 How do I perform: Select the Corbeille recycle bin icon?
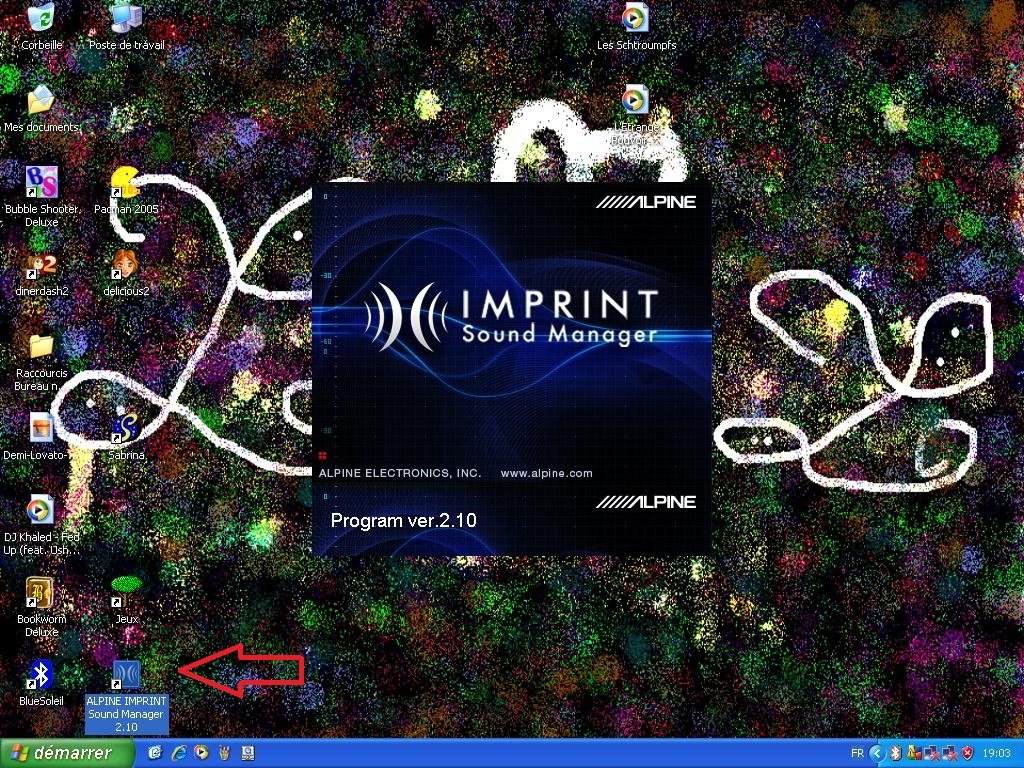coord(41,19)
